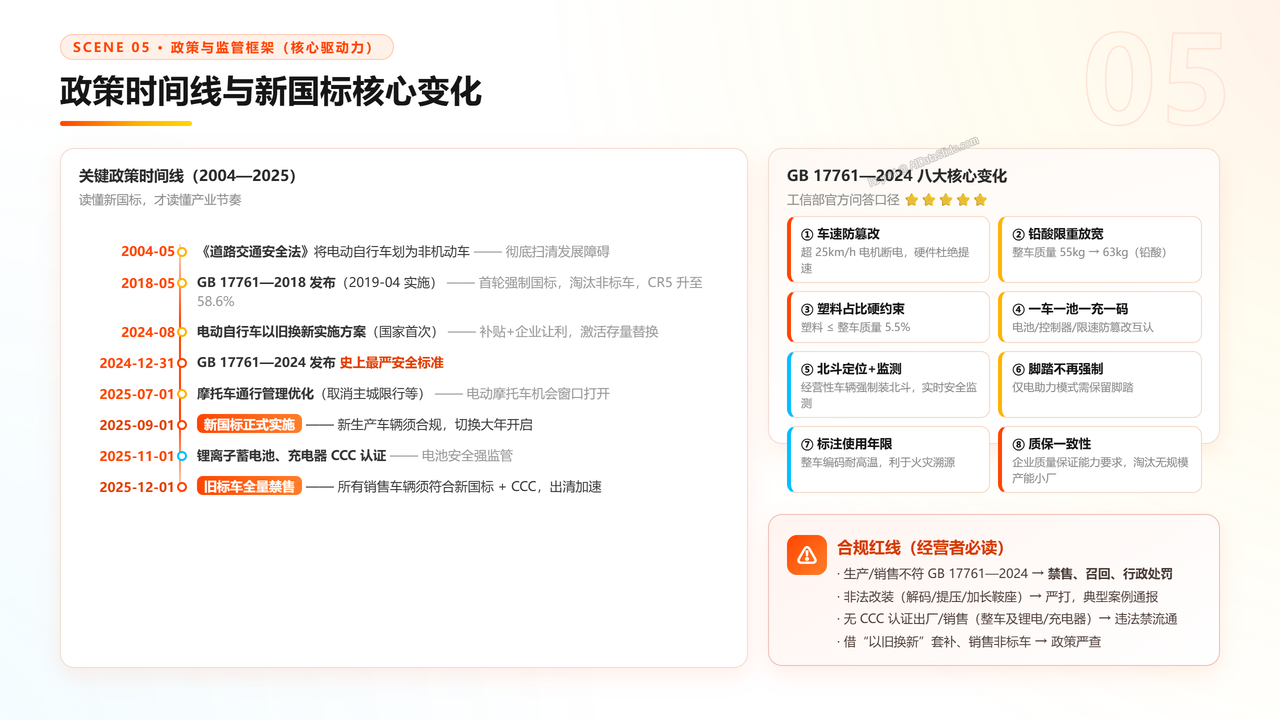Open the ② 铅酸限重放宽 card

[x=1100, y=250]
